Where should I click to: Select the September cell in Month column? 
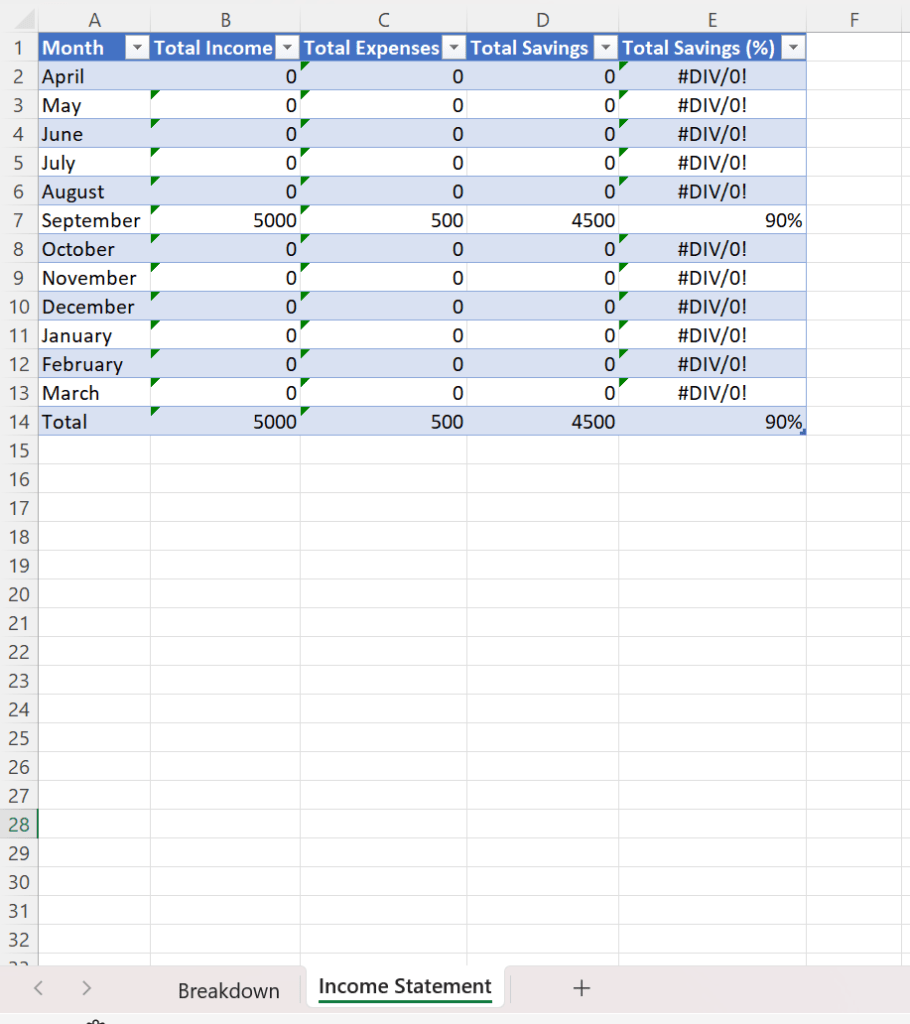(94, 220)
